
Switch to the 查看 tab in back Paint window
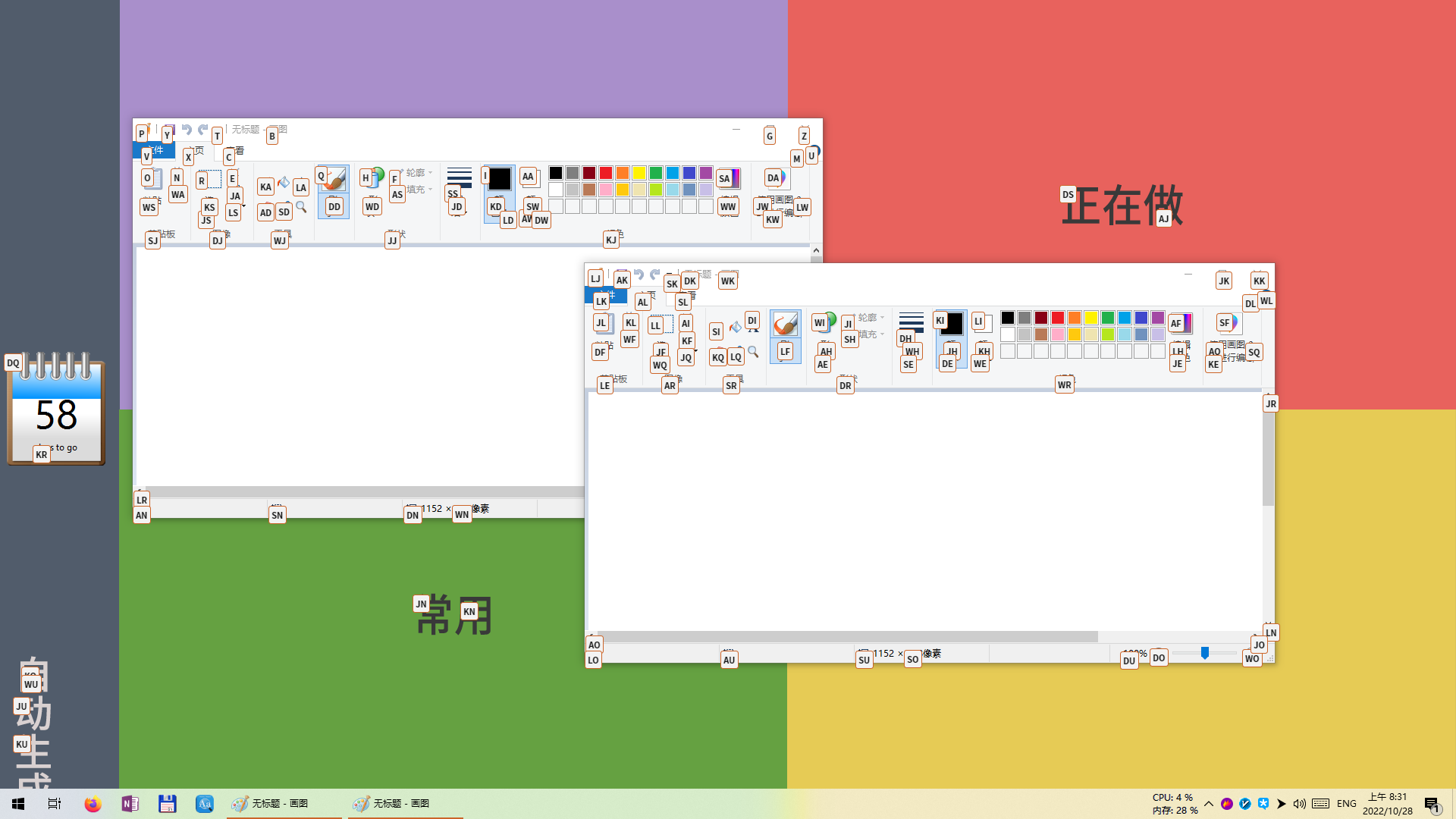pyautogui.click(x=237, y=151)
